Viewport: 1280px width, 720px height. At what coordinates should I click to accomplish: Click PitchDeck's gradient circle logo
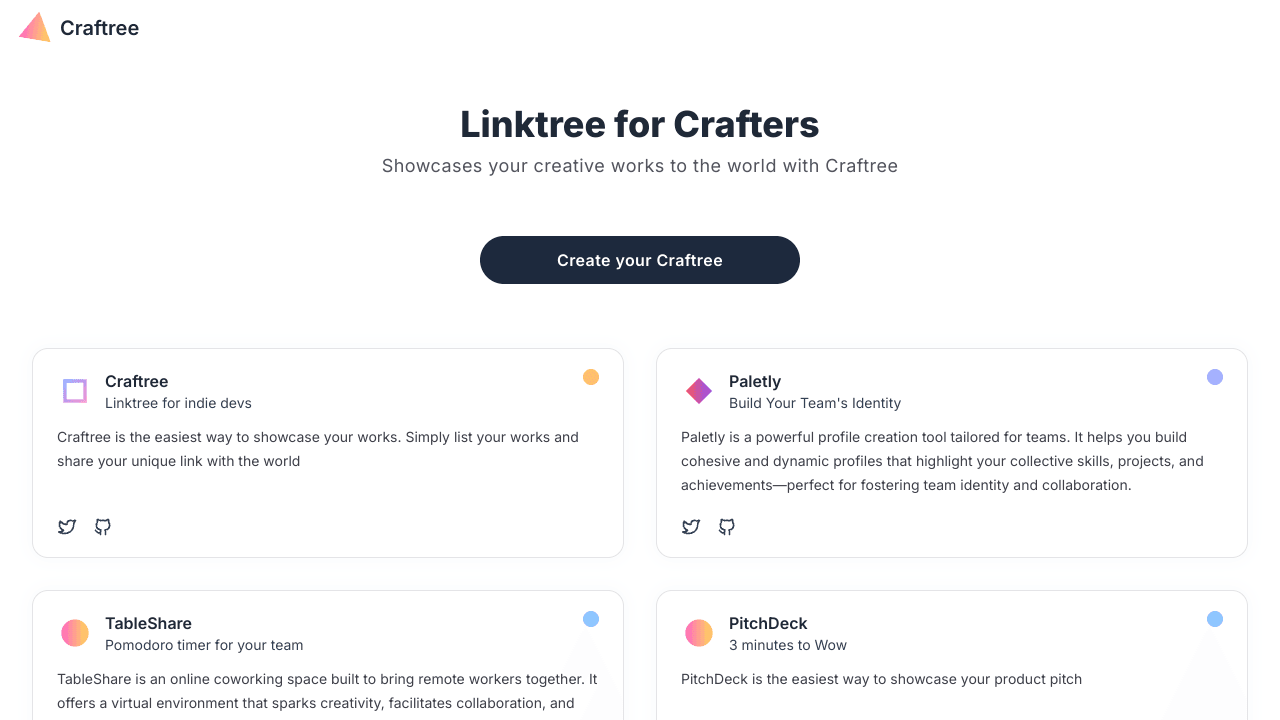click(x=698, y=633)
